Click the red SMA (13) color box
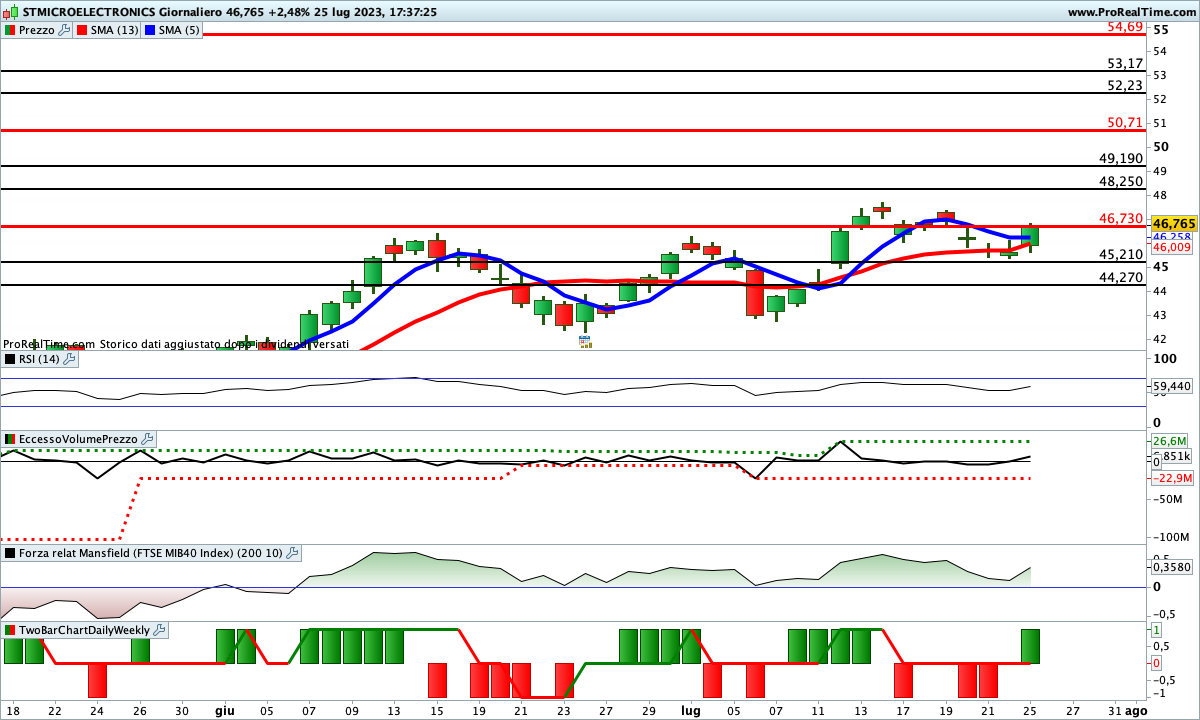 pyautogui.click(x=82, y=30)
